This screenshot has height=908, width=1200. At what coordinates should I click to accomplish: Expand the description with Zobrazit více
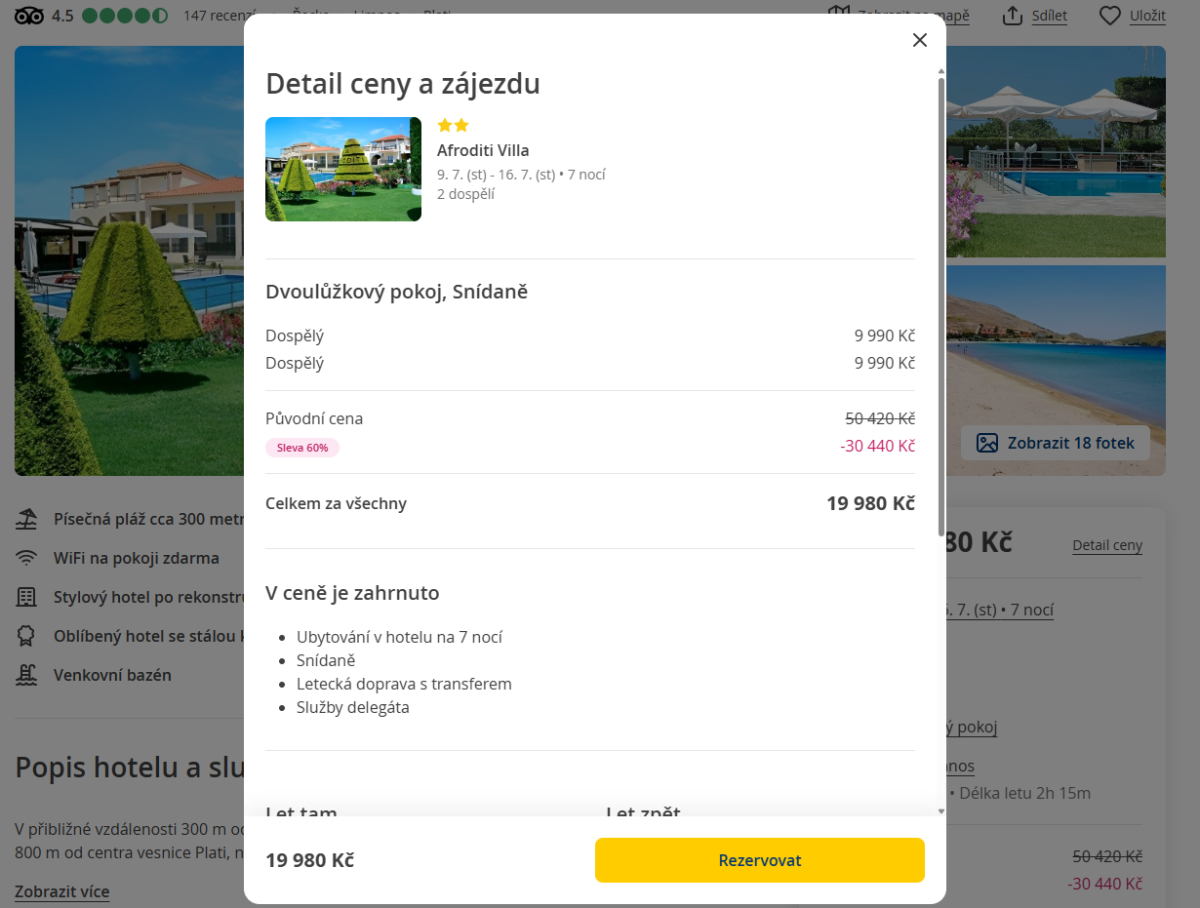pos(62,892)
